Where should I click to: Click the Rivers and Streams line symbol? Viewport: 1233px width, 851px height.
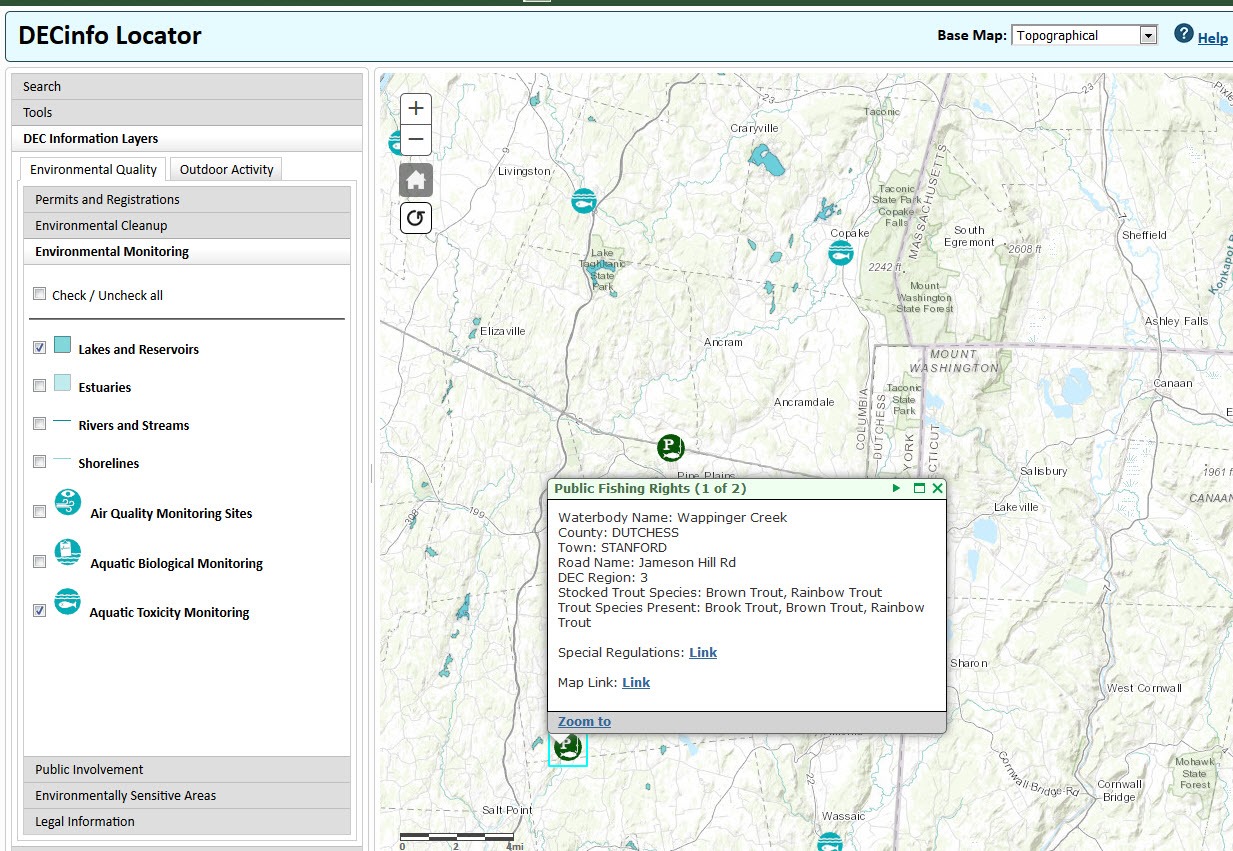pos(62,423)
